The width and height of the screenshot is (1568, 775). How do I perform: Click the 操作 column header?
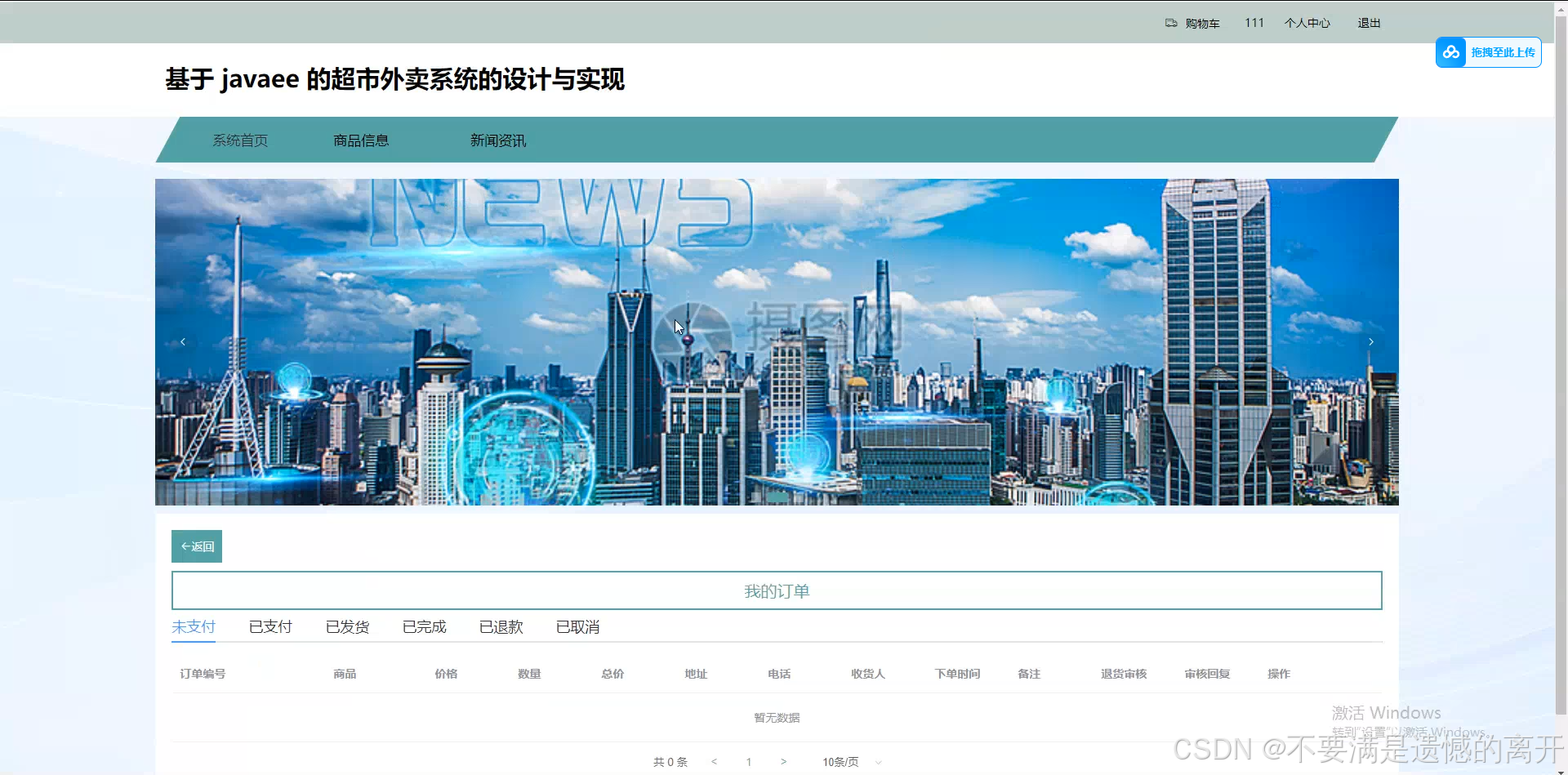coord(1279,674)
